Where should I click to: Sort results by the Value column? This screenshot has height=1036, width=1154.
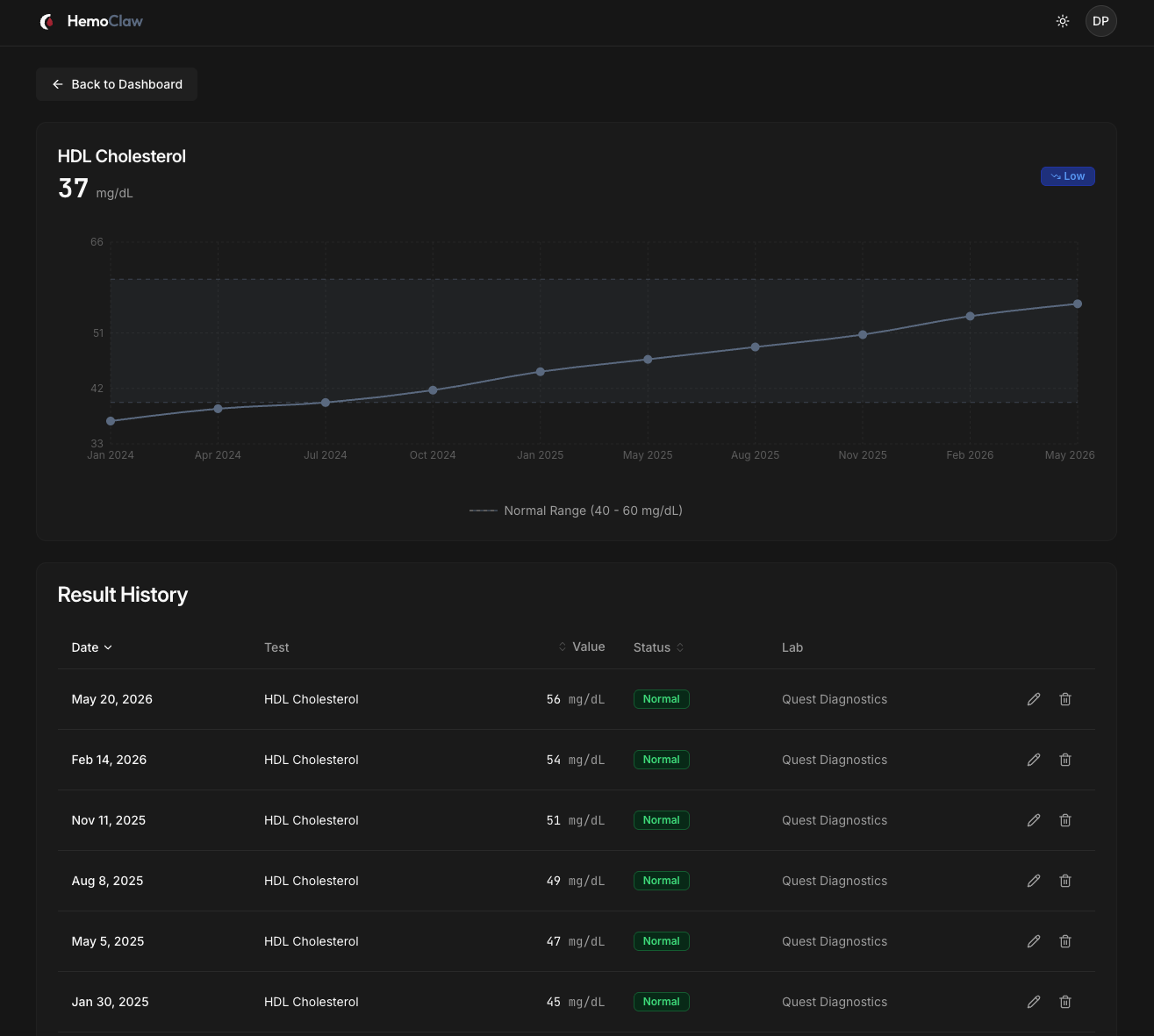[582, 647]
